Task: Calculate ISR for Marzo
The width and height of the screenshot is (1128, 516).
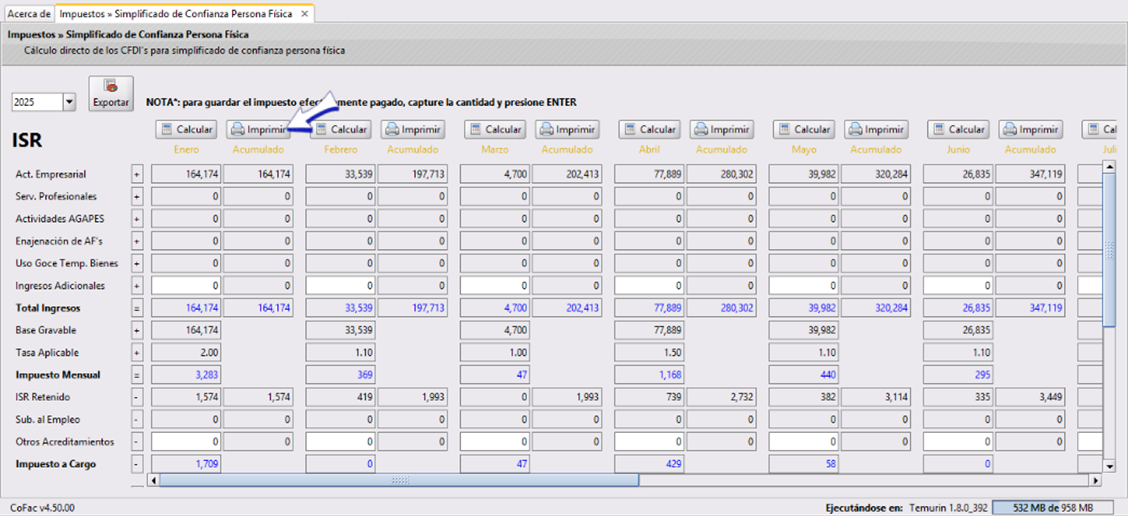Action: pos(495,130)
